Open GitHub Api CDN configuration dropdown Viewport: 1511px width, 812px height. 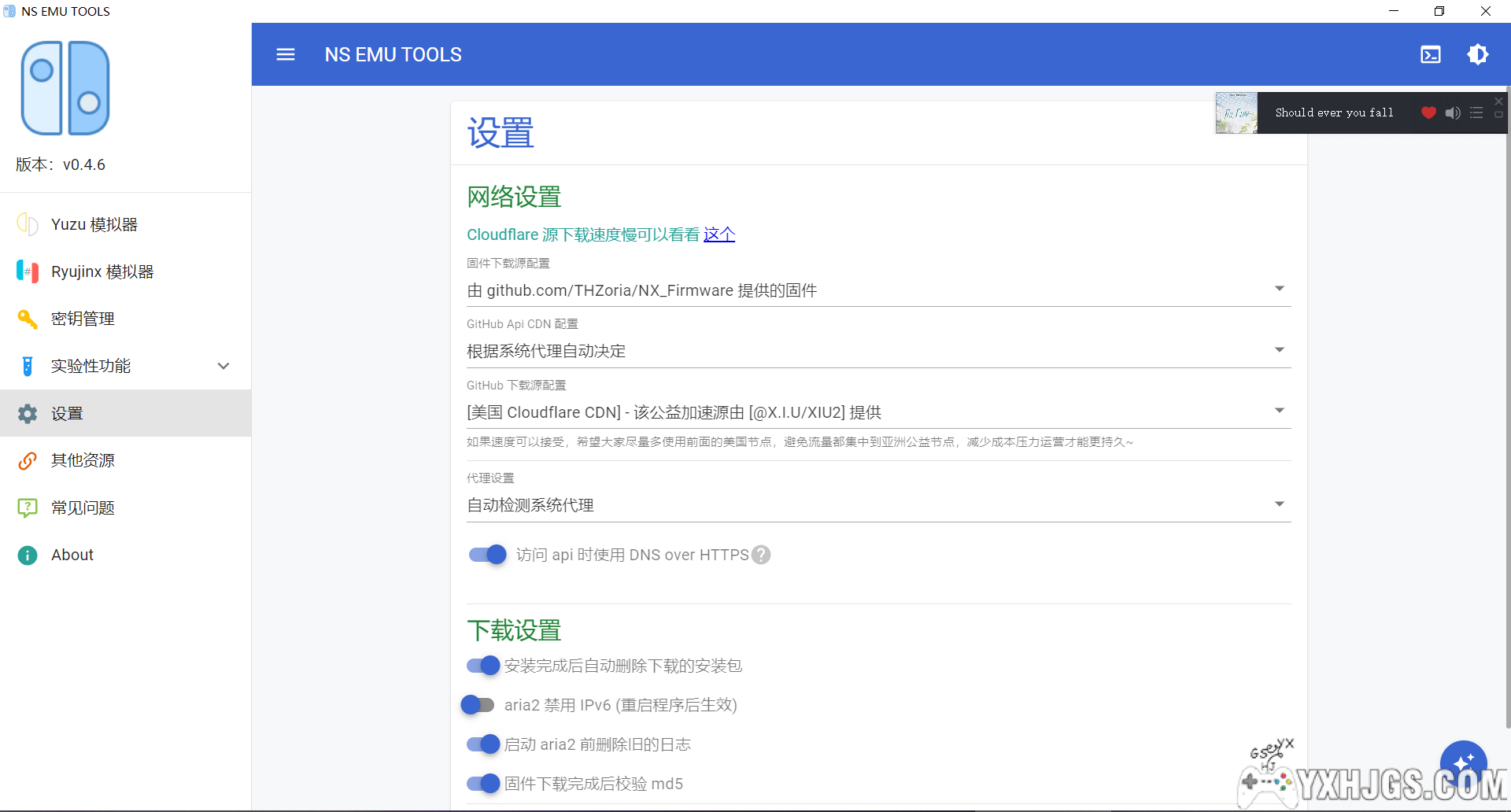coord(877,351)
